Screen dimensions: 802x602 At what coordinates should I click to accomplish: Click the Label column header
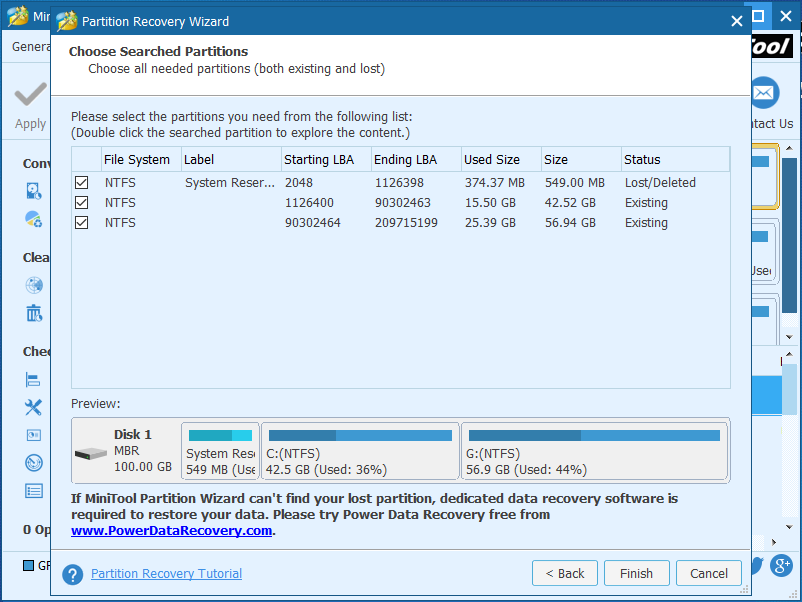(231, 160)
